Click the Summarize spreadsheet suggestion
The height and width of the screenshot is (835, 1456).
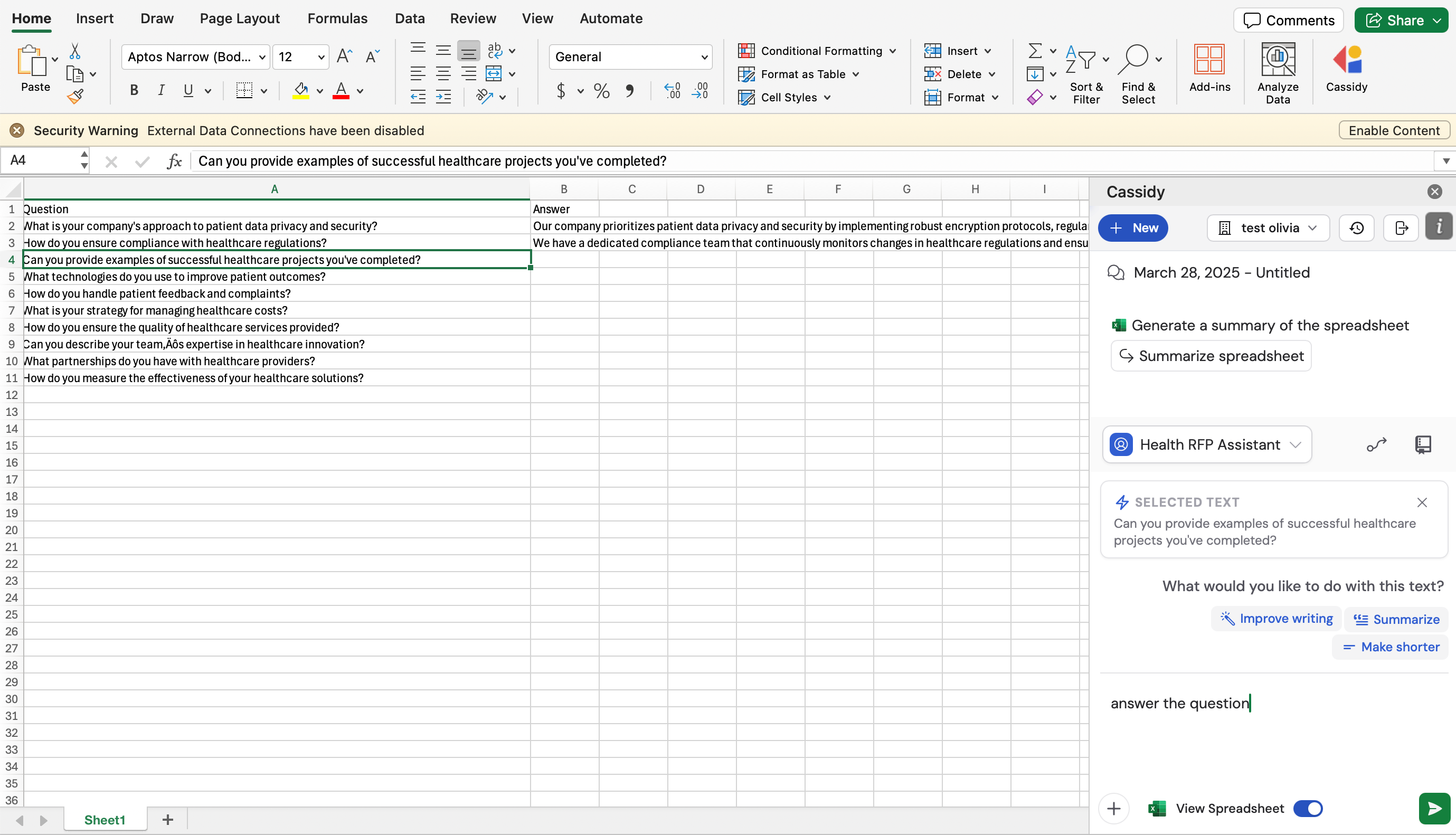click(x=1211, y=356)
